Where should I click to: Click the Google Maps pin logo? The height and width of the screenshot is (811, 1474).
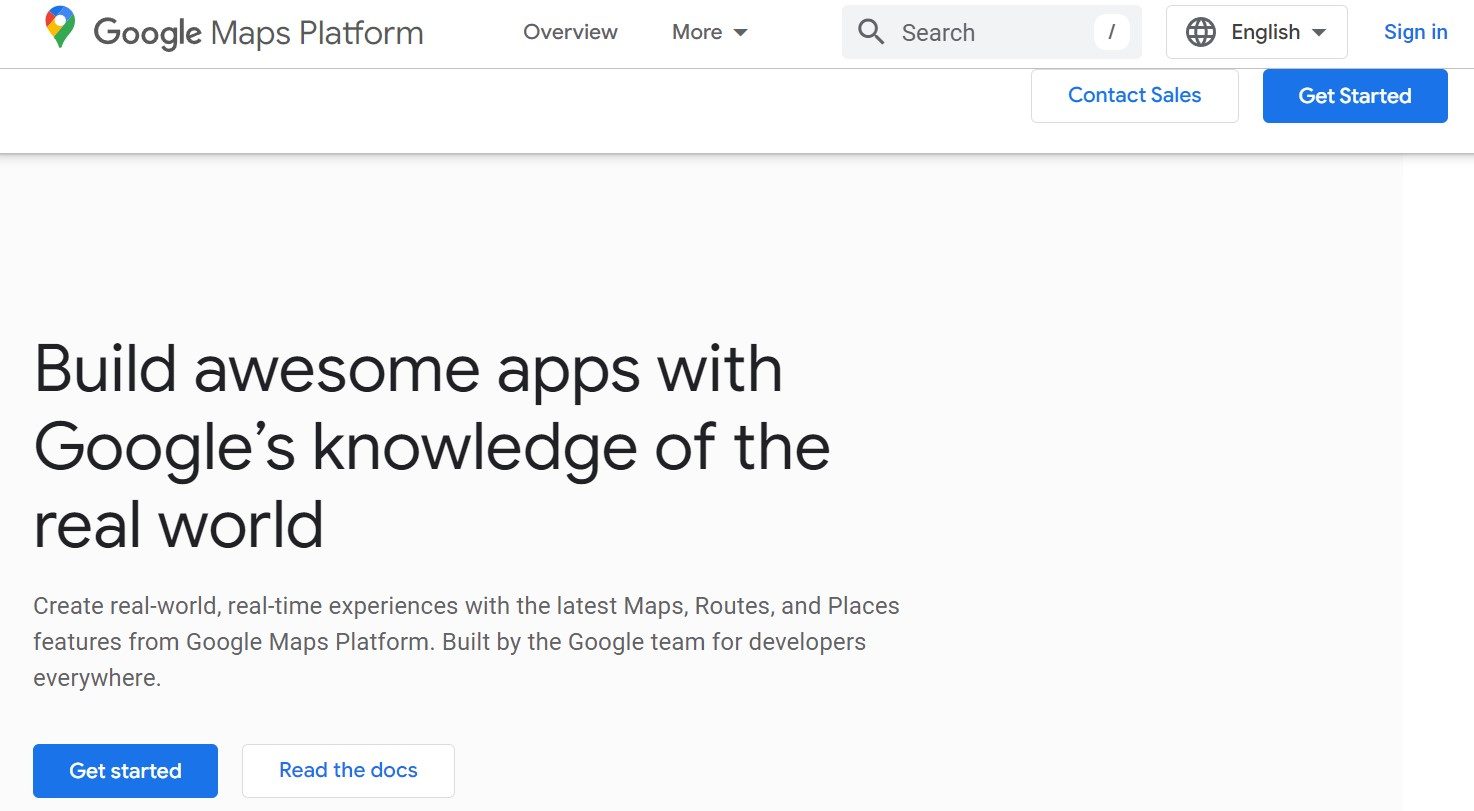click(61, 28)
